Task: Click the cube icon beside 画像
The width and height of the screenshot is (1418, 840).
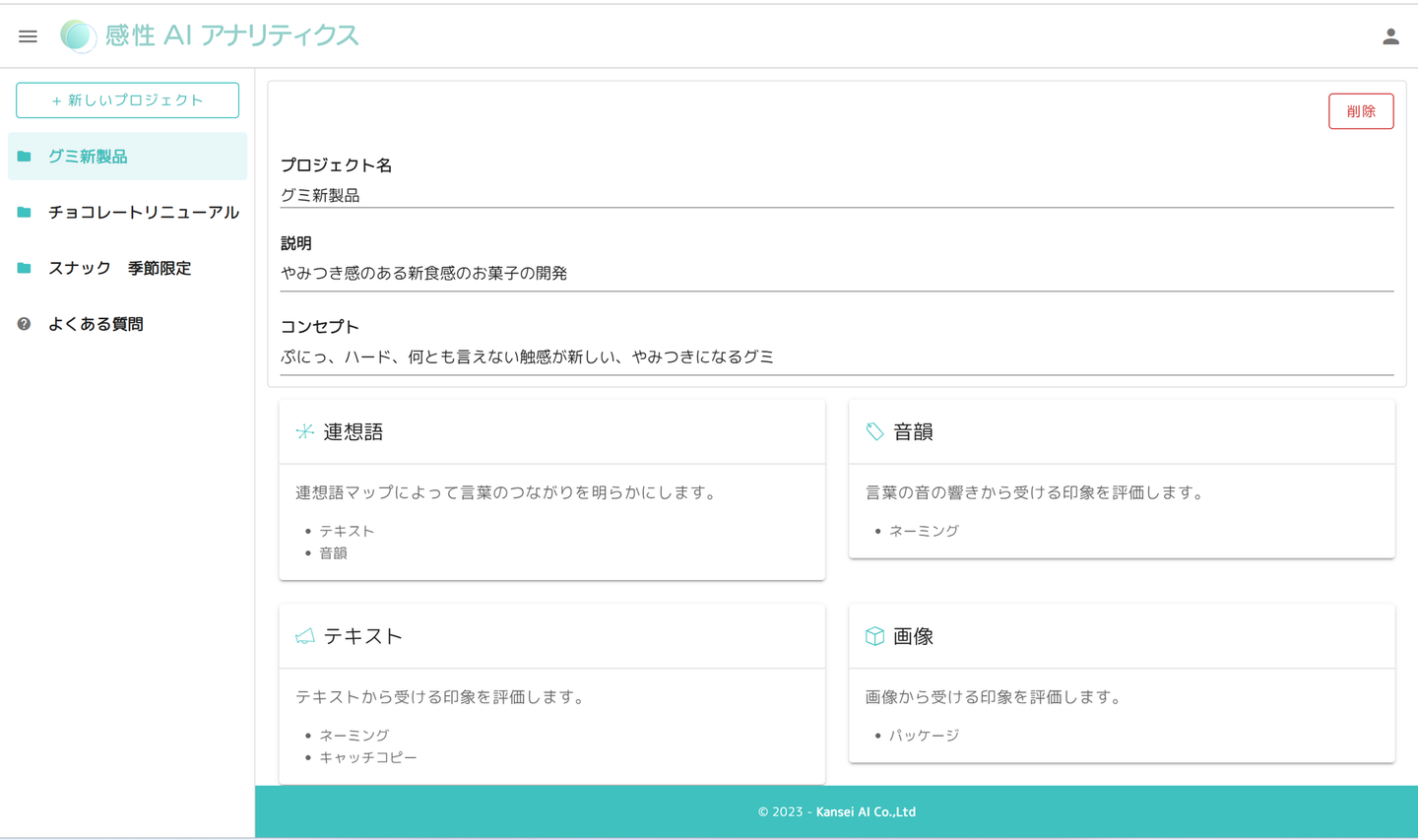Action: click(874, 636)
